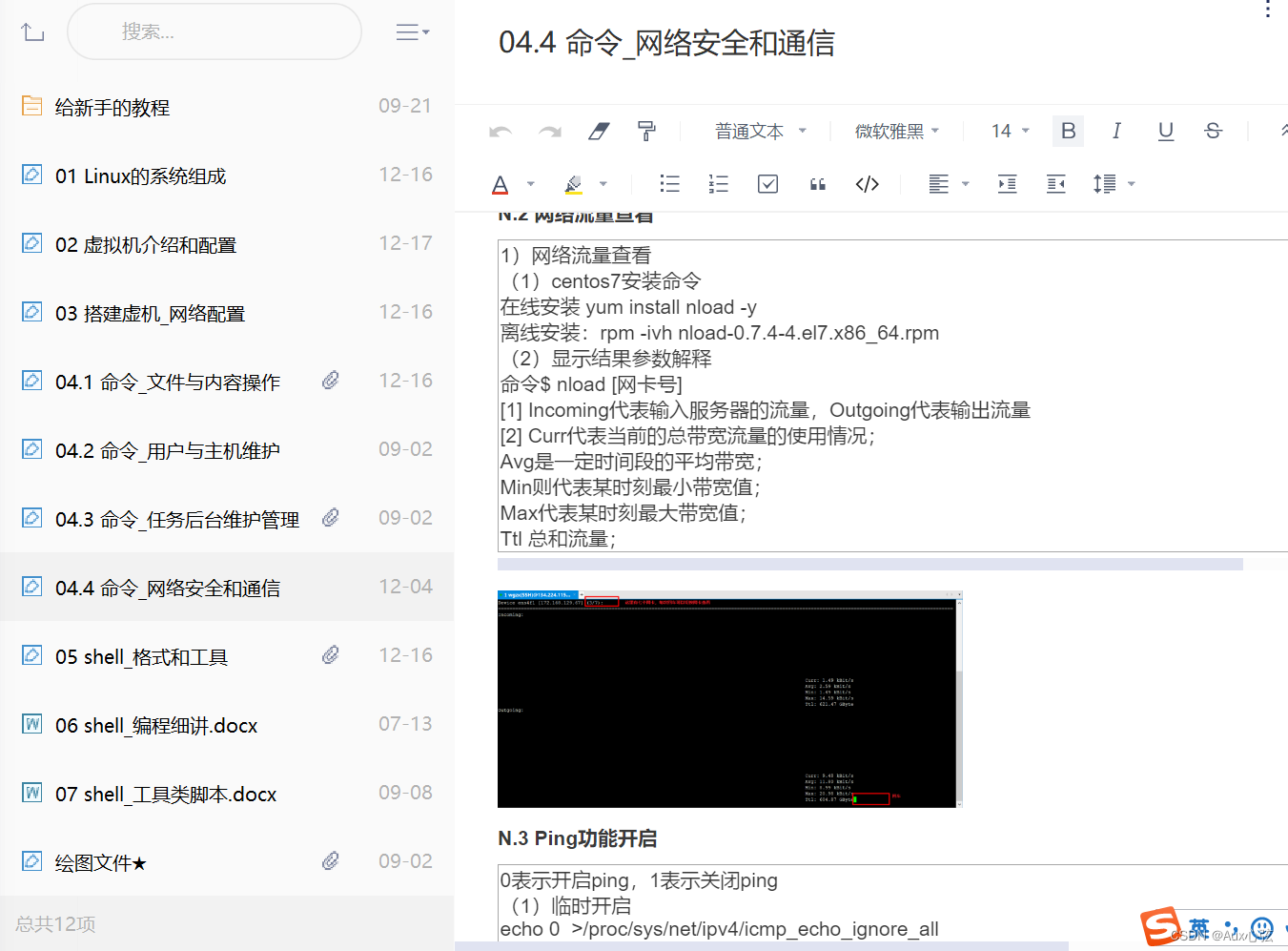Increase paragraph indent
Screen dimensions: 1288x951
pyautogui.click(x=1007, y=184)
